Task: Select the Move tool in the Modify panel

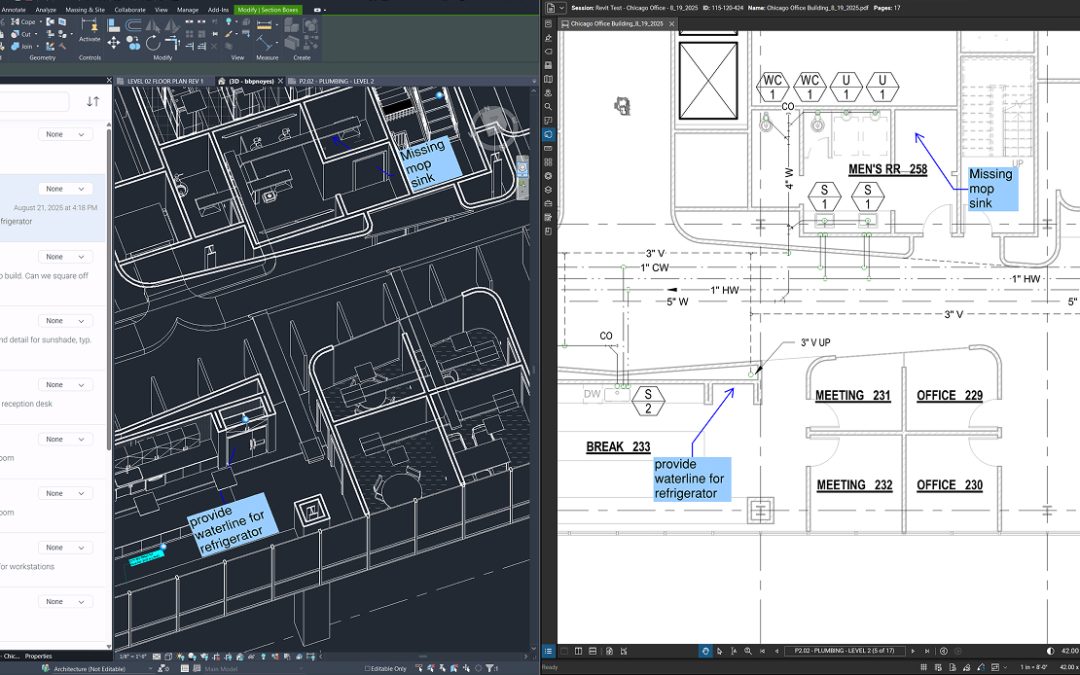Action: click(x=113, y=43)
